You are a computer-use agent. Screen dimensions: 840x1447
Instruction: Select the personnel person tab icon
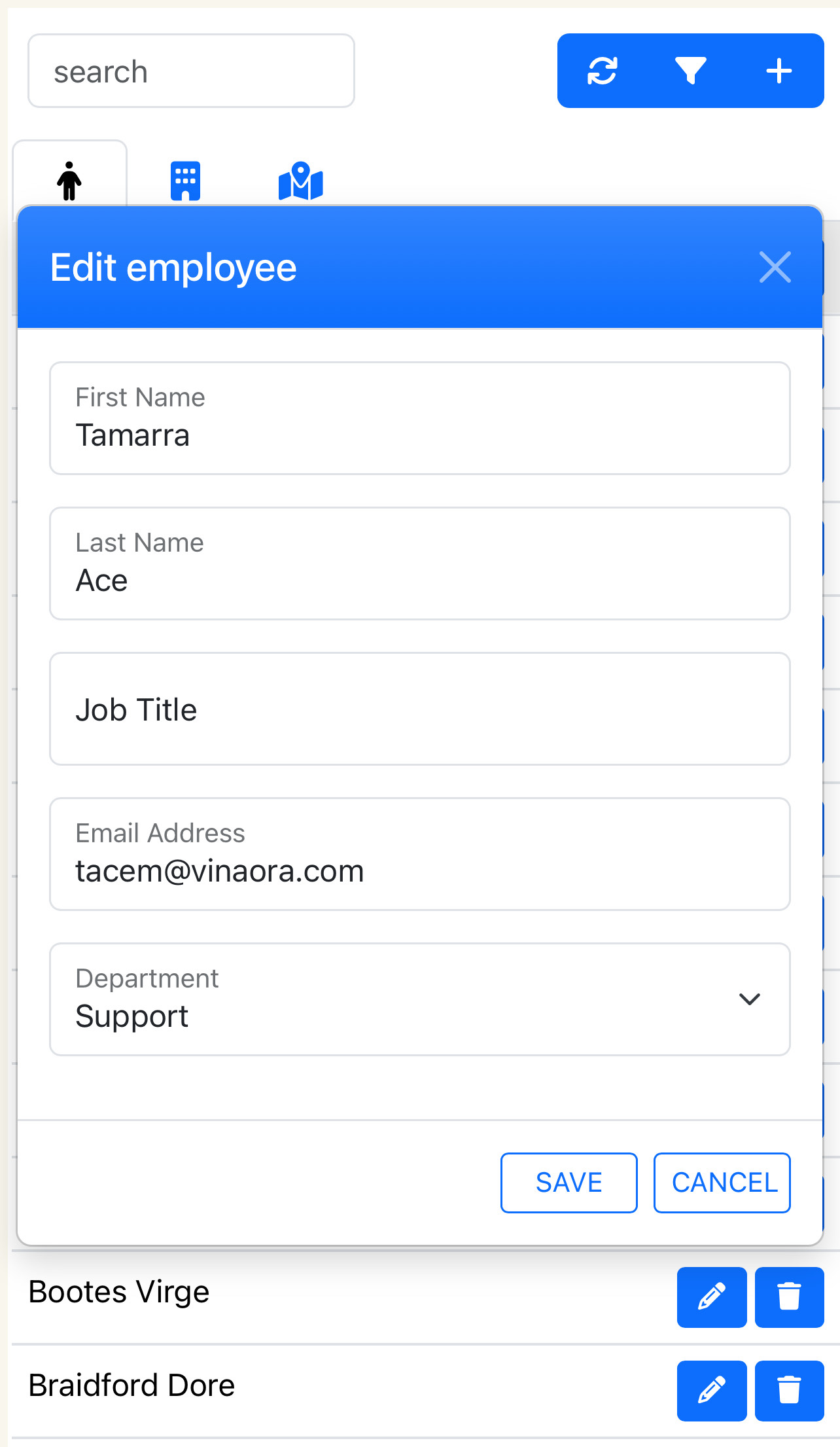(69, 180)
